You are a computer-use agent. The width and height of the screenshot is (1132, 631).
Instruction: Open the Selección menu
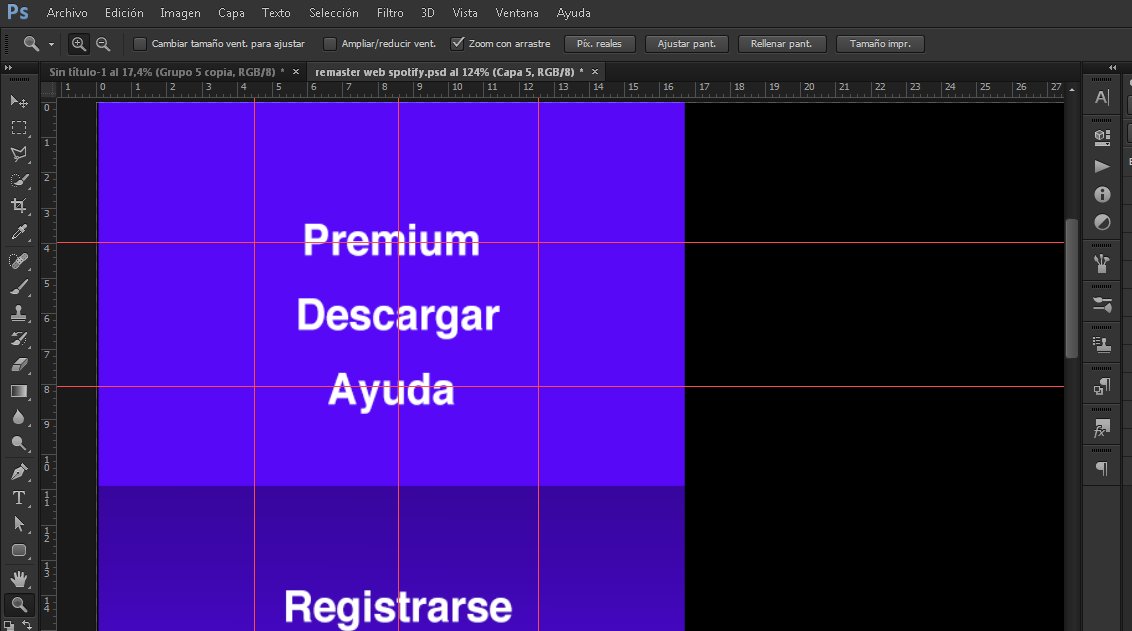[x=334, y=13]
